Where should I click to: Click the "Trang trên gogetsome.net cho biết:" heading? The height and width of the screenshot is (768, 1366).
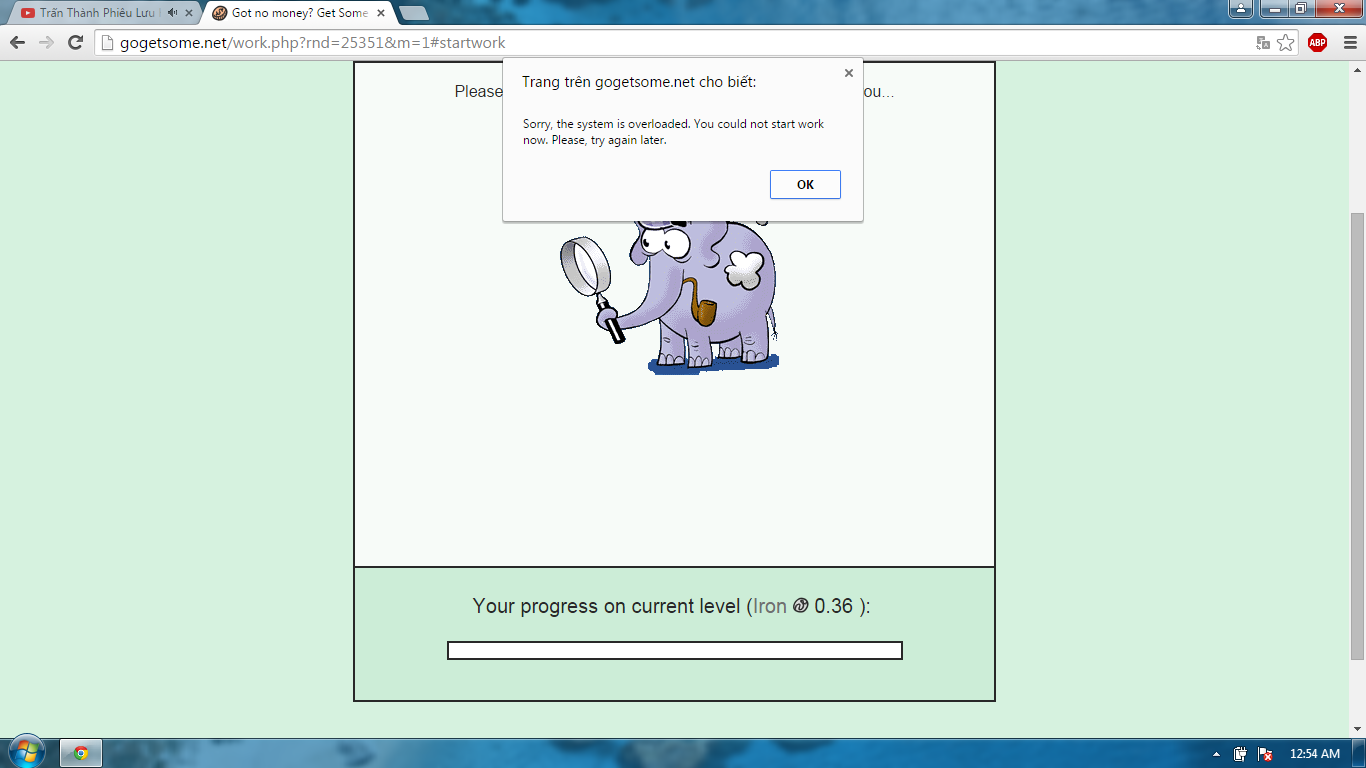point(639,82)
